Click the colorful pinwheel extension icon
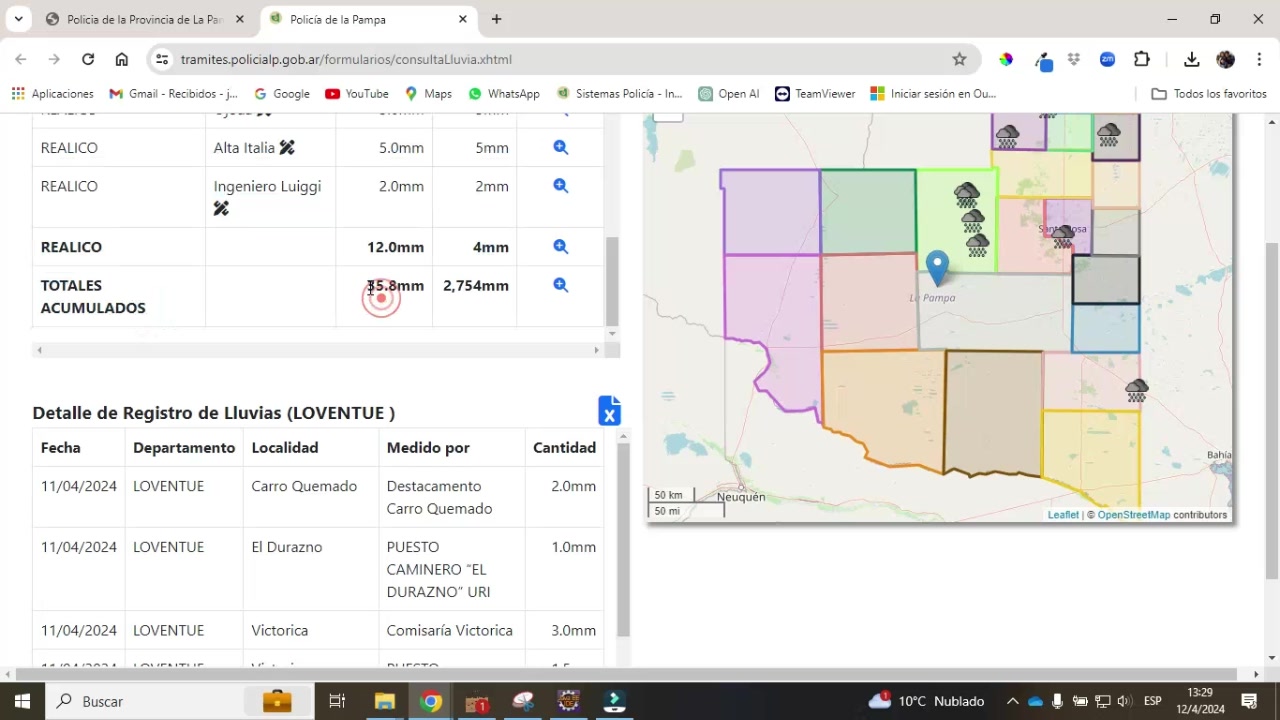The image size is (1280, 720). point(1006,59)
